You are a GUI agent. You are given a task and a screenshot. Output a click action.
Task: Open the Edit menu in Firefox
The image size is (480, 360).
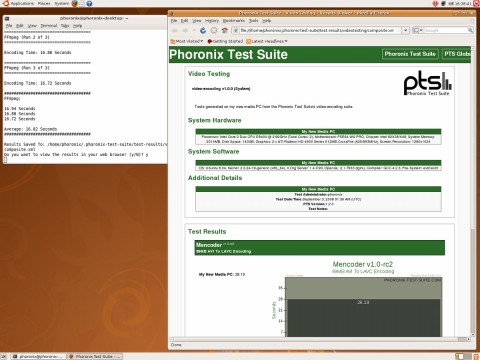click(184, 21)
